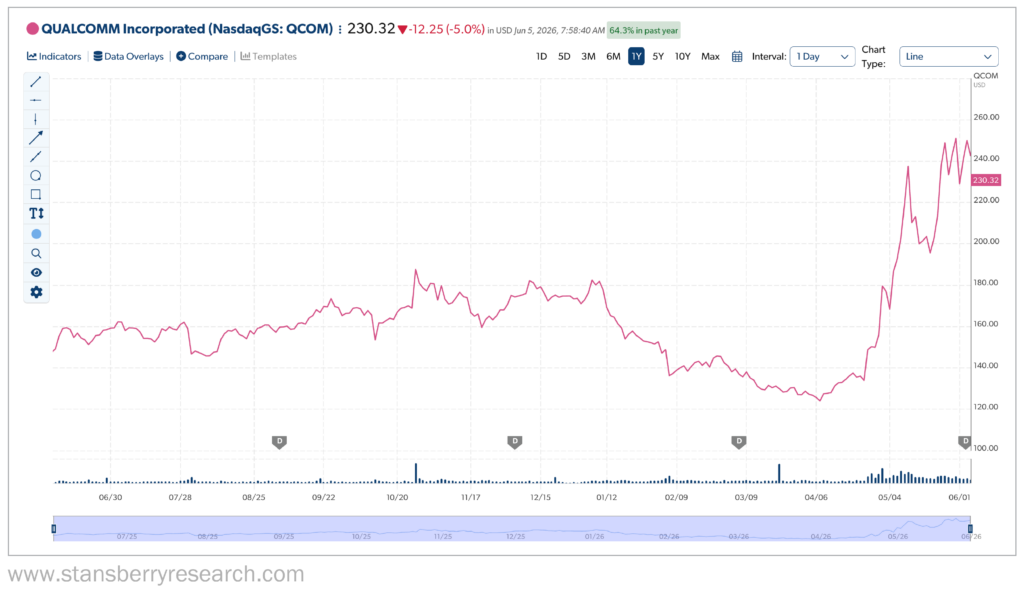Expand the Interval 1 Day dropdown
Image resolution: width=1024 pixels, height=596 pixels.
click(x=822, y=57)
